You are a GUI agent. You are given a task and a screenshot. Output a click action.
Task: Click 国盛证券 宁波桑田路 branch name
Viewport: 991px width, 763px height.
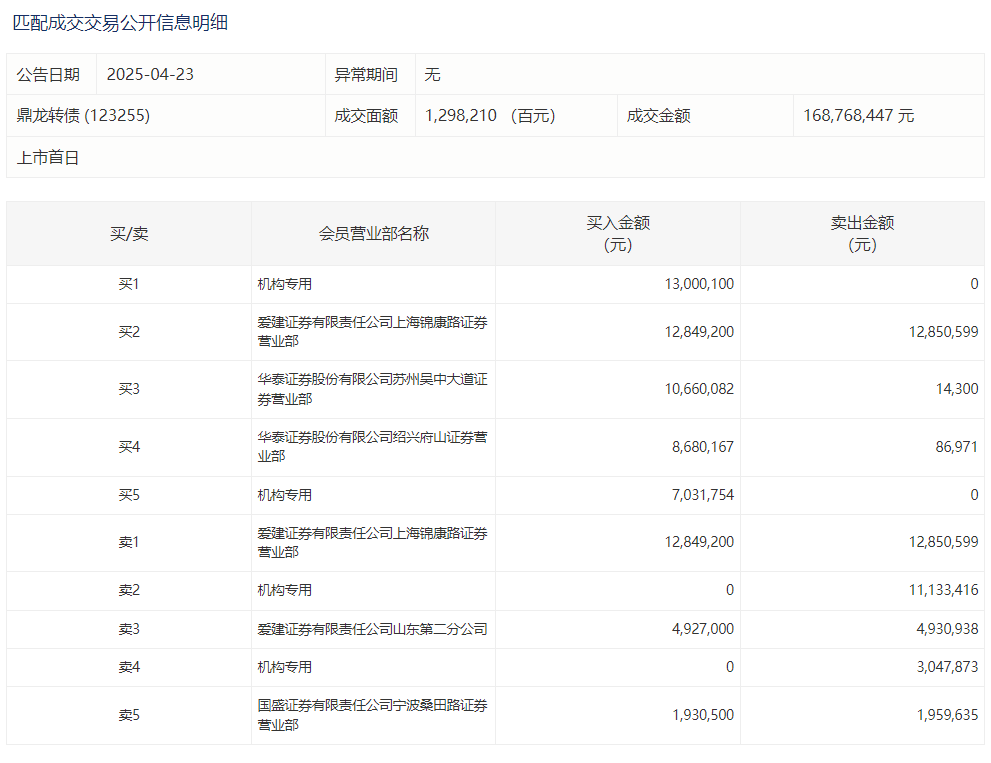coord(372,715)
